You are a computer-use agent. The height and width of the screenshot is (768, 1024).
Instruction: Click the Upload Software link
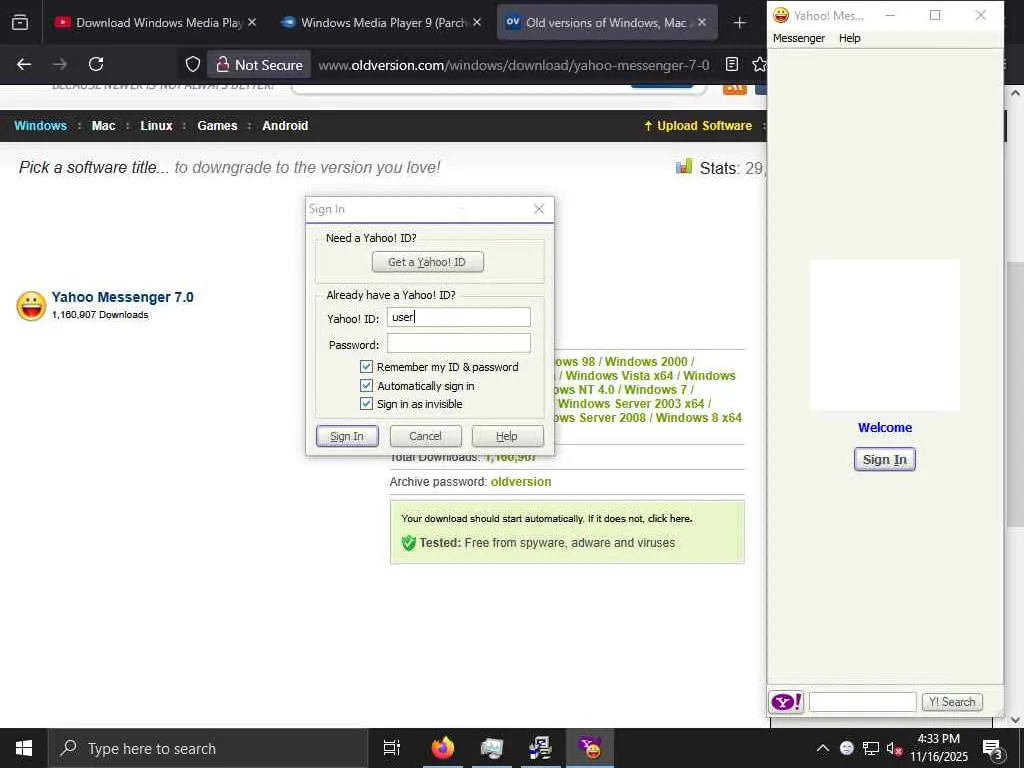pos(697,125)
